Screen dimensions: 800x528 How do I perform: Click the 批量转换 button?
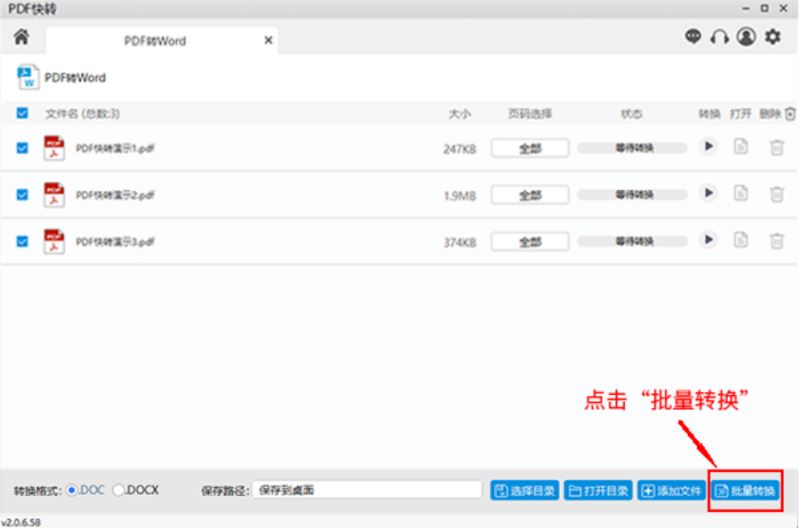pos(745,491)
